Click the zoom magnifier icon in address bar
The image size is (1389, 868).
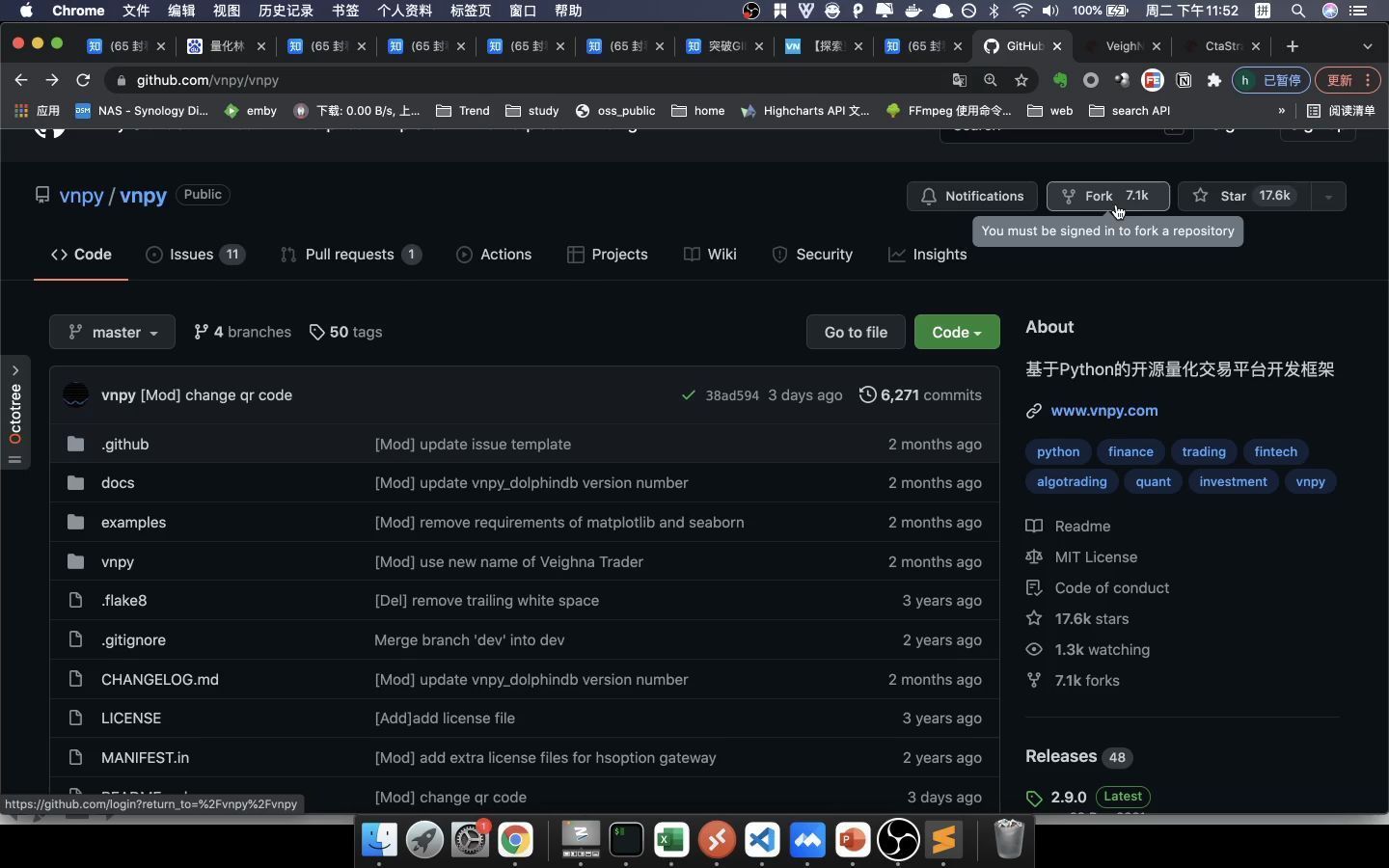click(991, 80)
